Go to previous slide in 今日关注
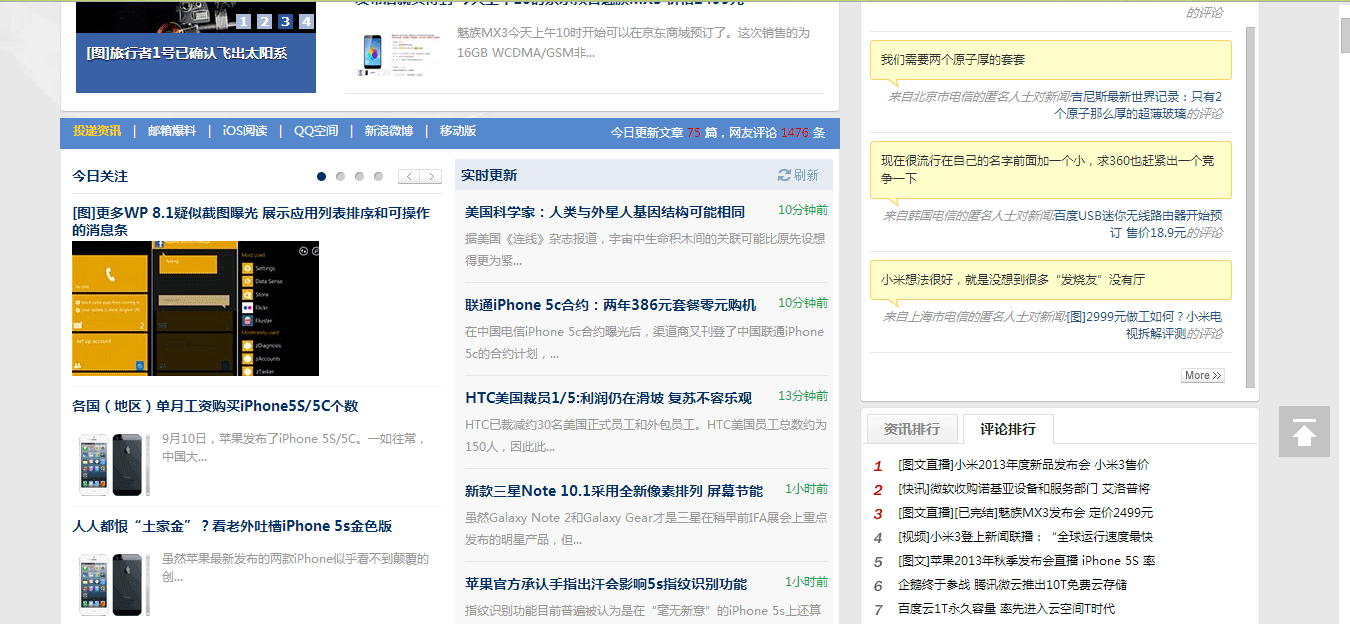 pyautogui.click(x=408, y=176)
